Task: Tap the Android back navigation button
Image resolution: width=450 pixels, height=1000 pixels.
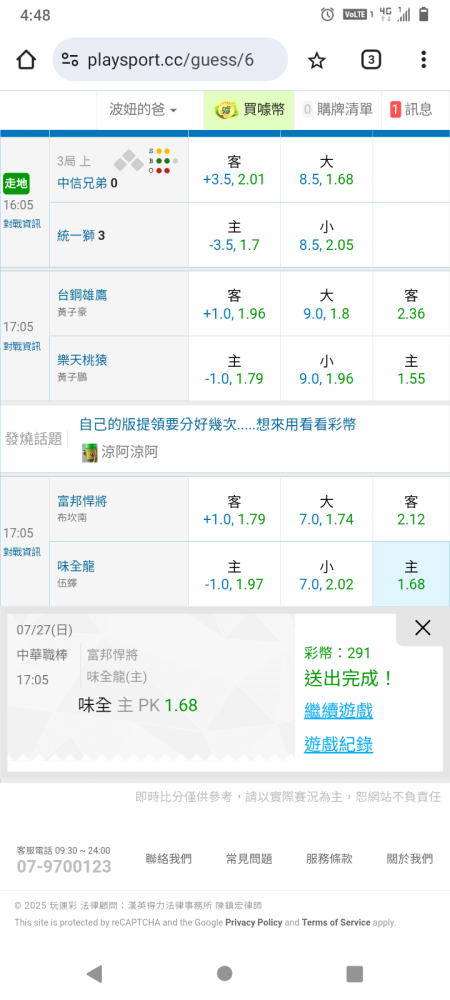Action: pos(94,973)
